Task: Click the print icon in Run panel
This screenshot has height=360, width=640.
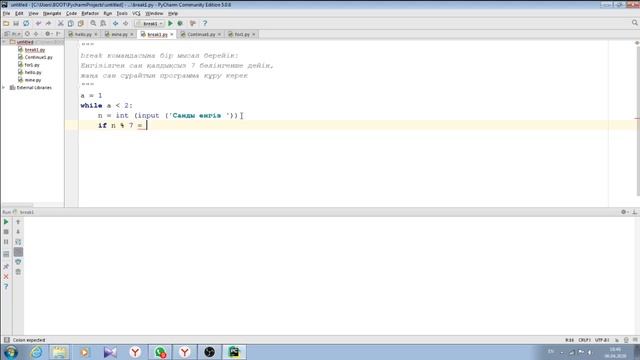Action: click(x=18, y=262)
